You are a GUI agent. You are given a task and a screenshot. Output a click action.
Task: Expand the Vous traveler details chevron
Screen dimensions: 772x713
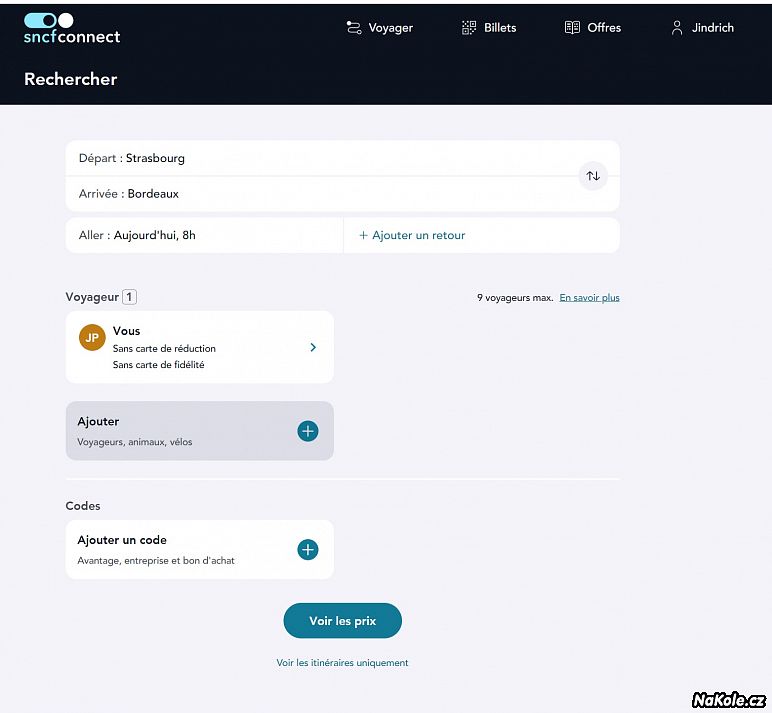pyautogui.click(x=313, y=347)
